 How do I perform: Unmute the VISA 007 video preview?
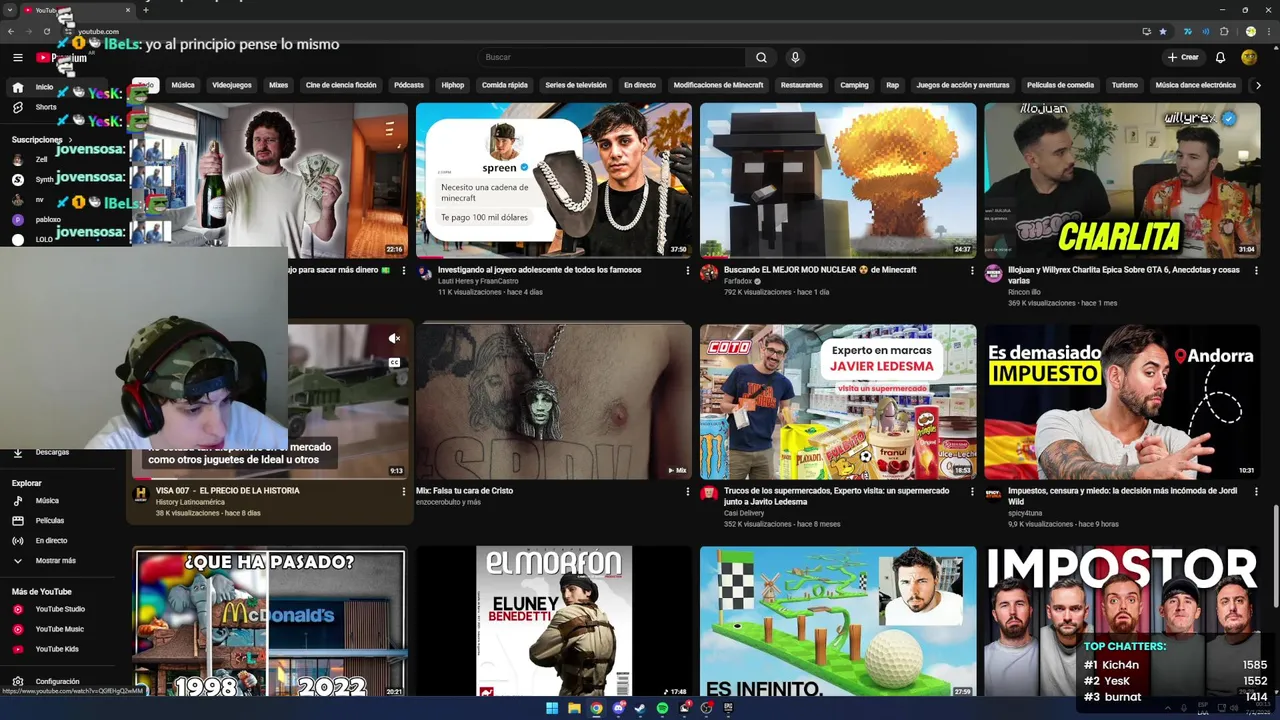click(x=394, y=339)
